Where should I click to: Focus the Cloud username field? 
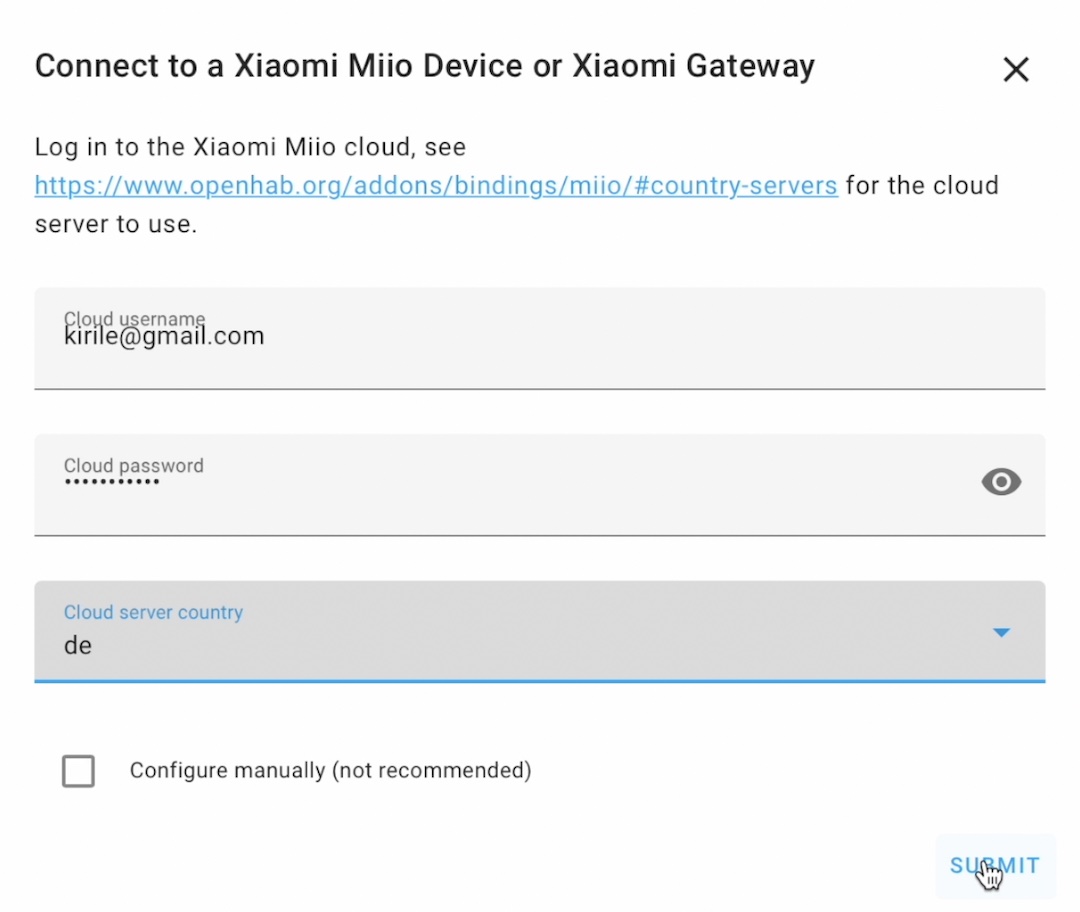point(540,339)
